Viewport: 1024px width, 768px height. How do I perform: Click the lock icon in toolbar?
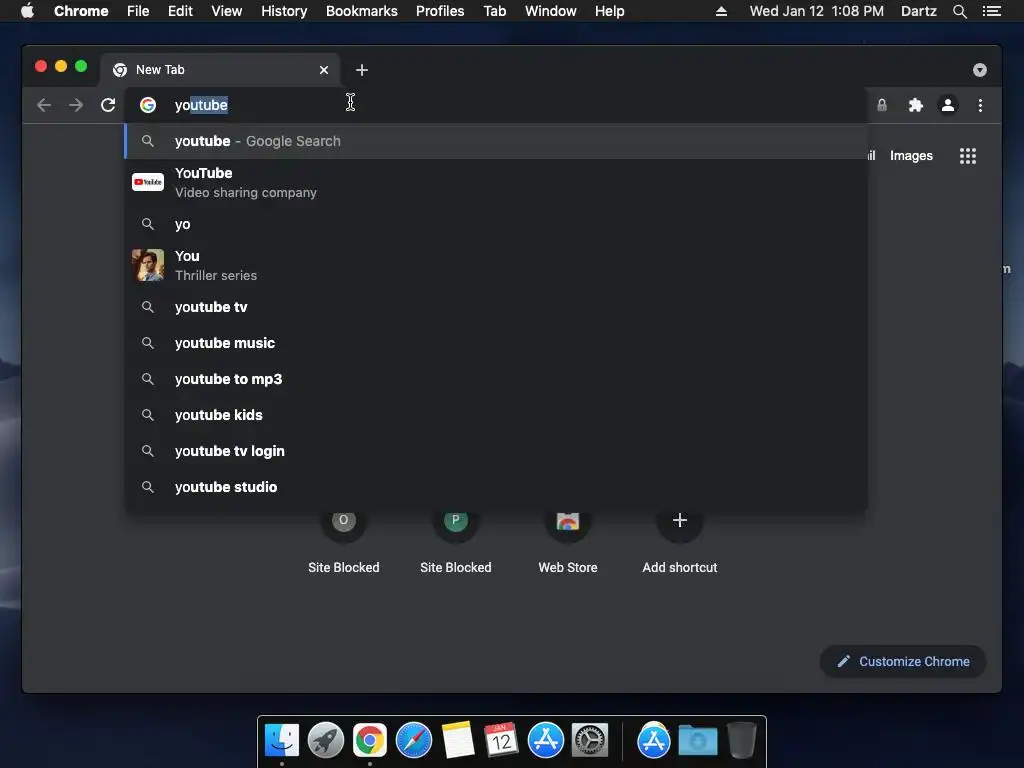click(882, 105)
